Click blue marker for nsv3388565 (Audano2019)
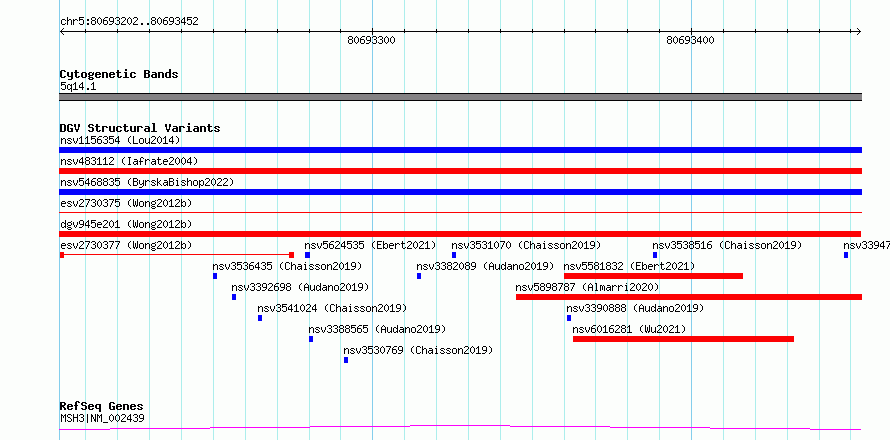Image resolution: width=890 pixels, height=440 pixels. (x=311, y=339)
